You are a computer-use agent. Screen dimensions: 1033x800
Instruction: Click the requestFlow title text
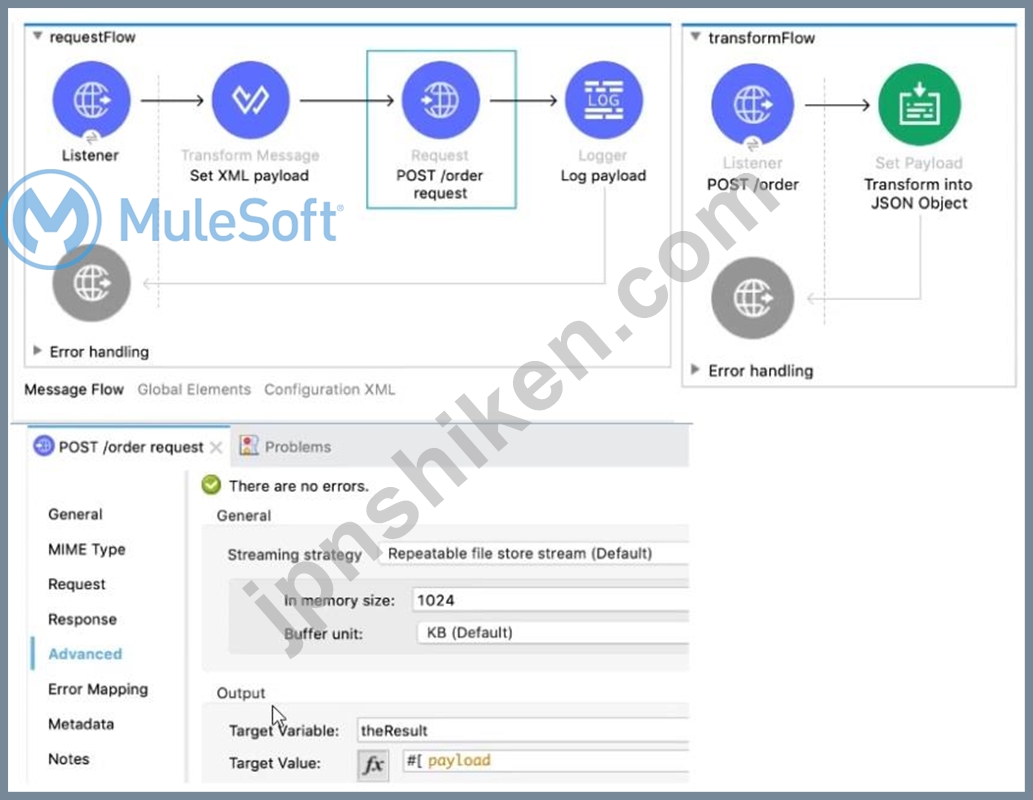92,37
